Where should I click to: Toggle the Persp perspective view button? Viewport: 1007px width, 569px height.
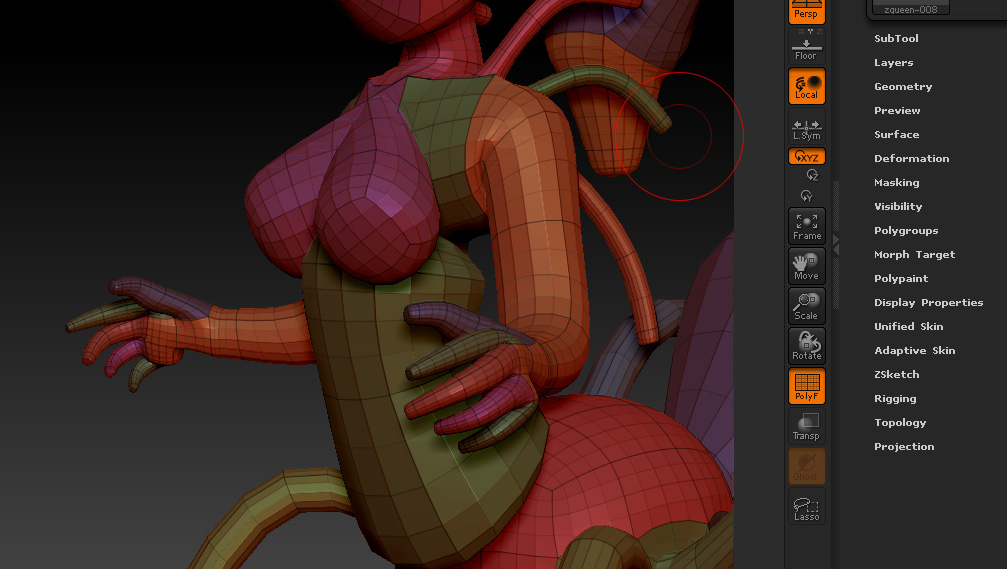806,11
